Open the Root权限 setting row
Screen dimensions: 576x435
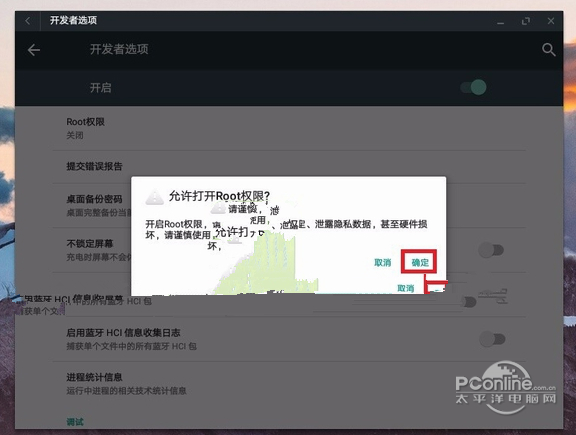click(289, 128)
